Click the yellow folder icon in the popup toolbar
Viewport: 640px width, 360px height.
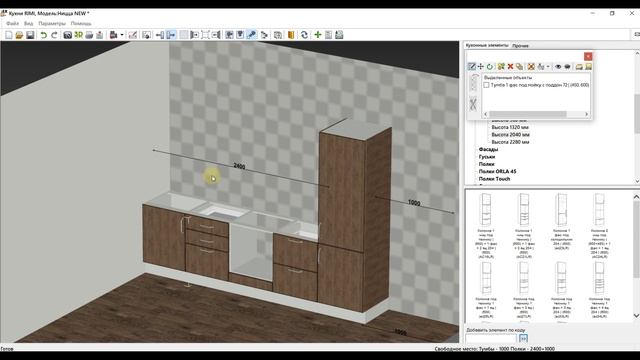(x=579, y=67)
